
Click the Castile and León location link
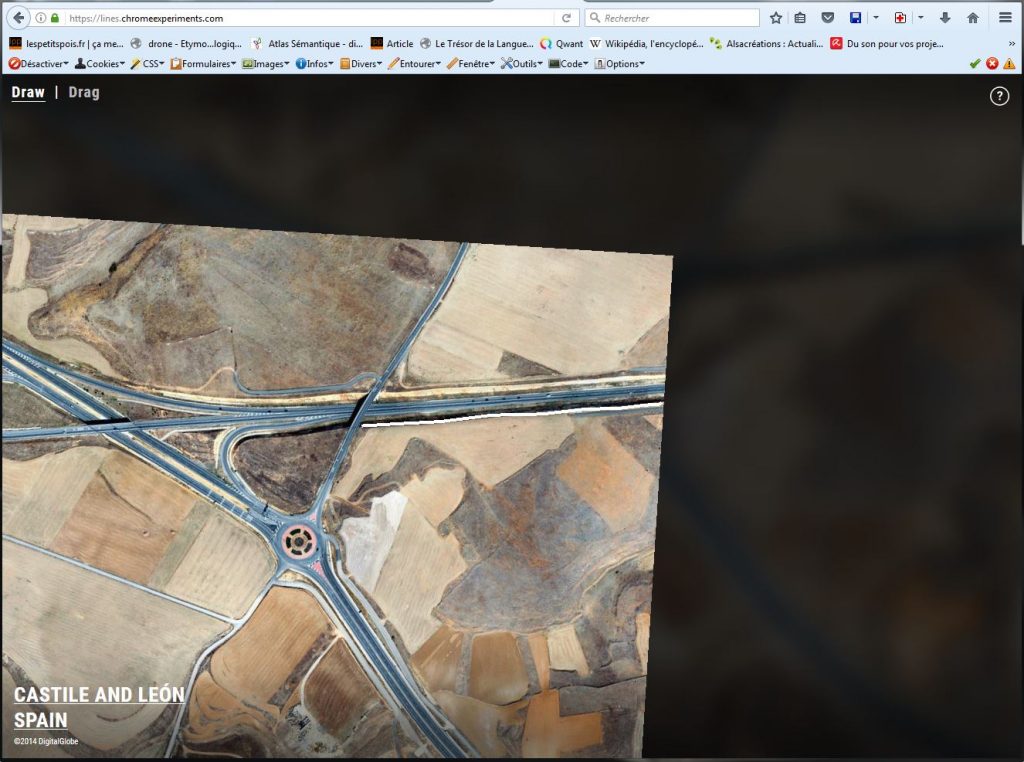[x=99, y=695]
